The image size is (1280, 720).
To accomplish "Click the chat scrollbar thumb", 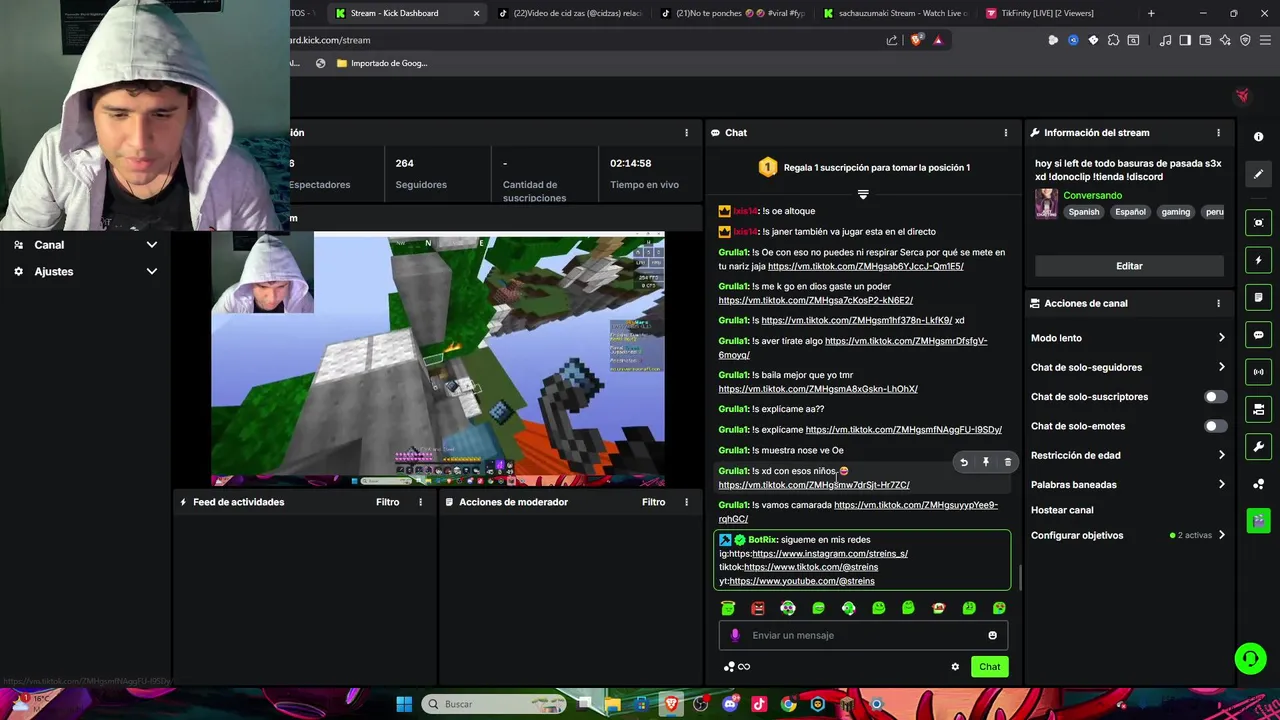I will pos(1019,578).
